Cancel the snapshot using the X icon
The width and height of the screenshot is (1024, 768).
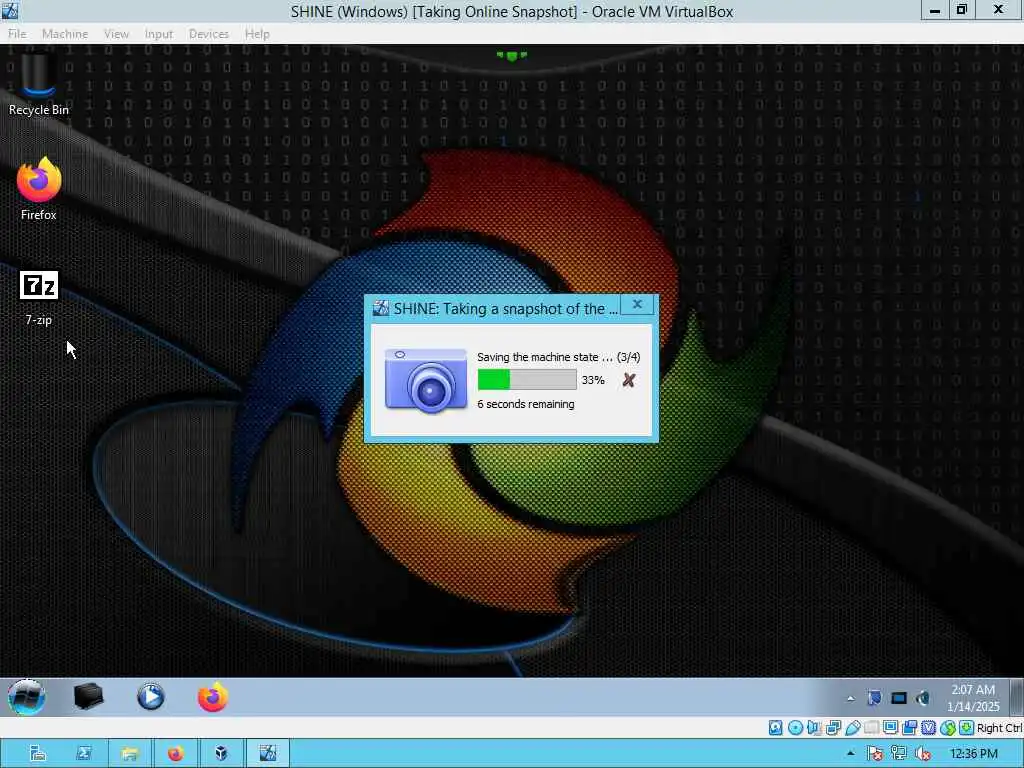click(x=628, y=380)
